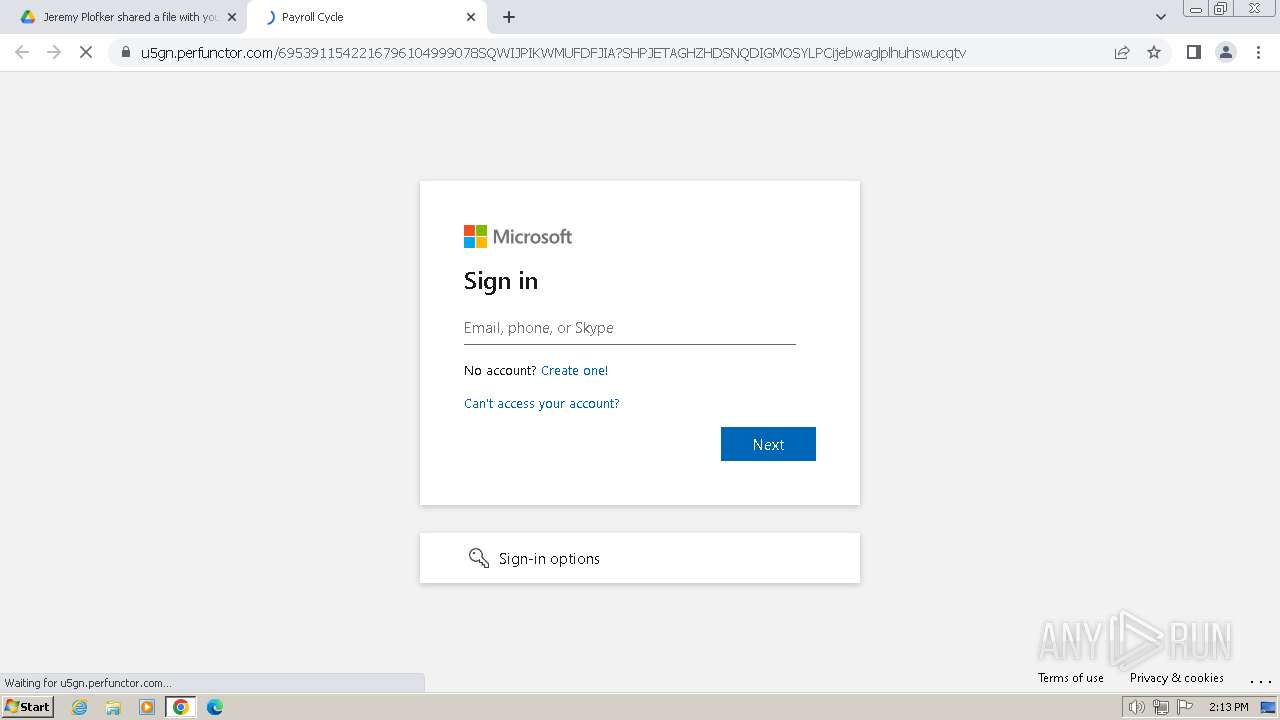Open the Chrome profile avatar
The height and width of the screenshot is (720, 1280).
click(x=1225, y=52)
